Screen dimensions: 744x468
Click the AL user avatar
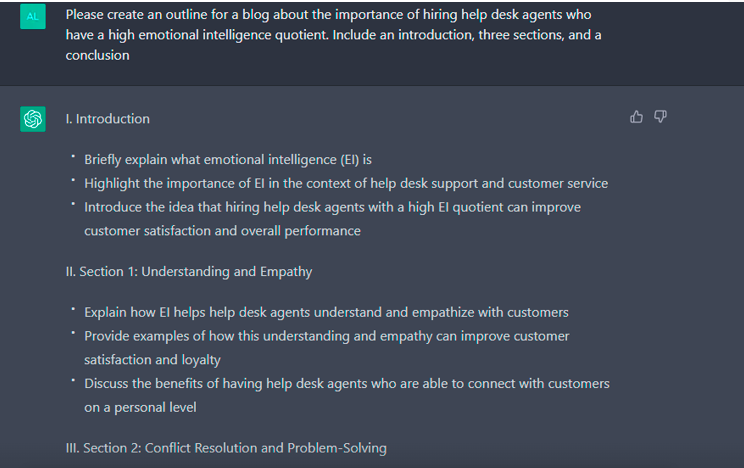(33, 16)
